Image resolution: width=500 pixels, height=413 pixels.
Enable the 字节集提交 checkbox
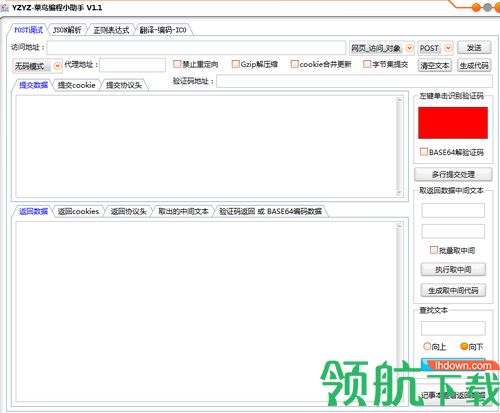367,64
